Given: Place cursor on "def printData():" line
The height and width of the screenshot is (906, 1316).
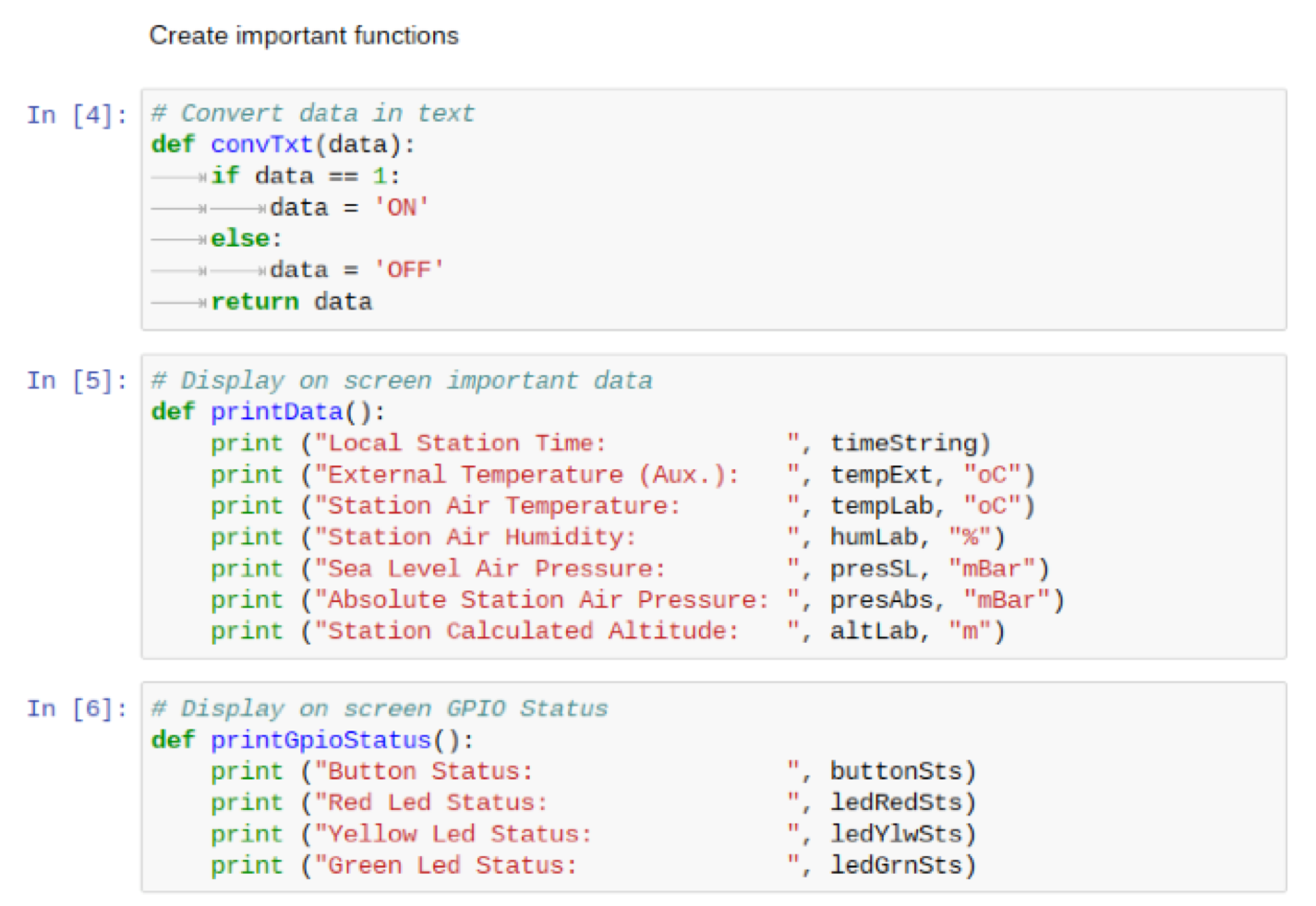Looking at the screenshot, I should click(x=268, y=412).
